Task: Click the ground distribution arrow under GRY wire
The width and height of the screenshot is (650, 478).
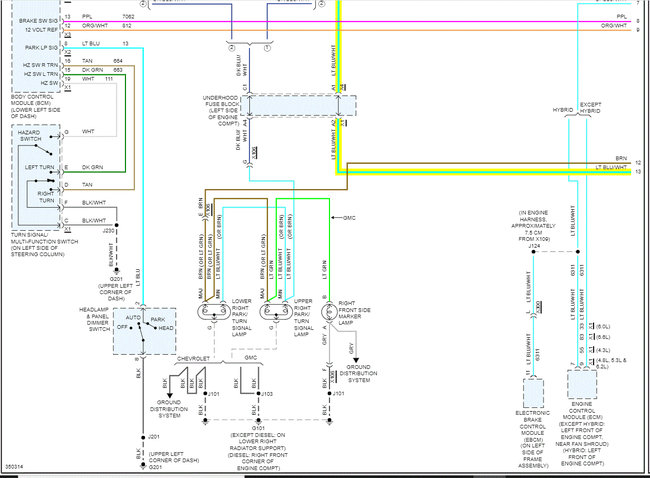Action: [356, 360]
